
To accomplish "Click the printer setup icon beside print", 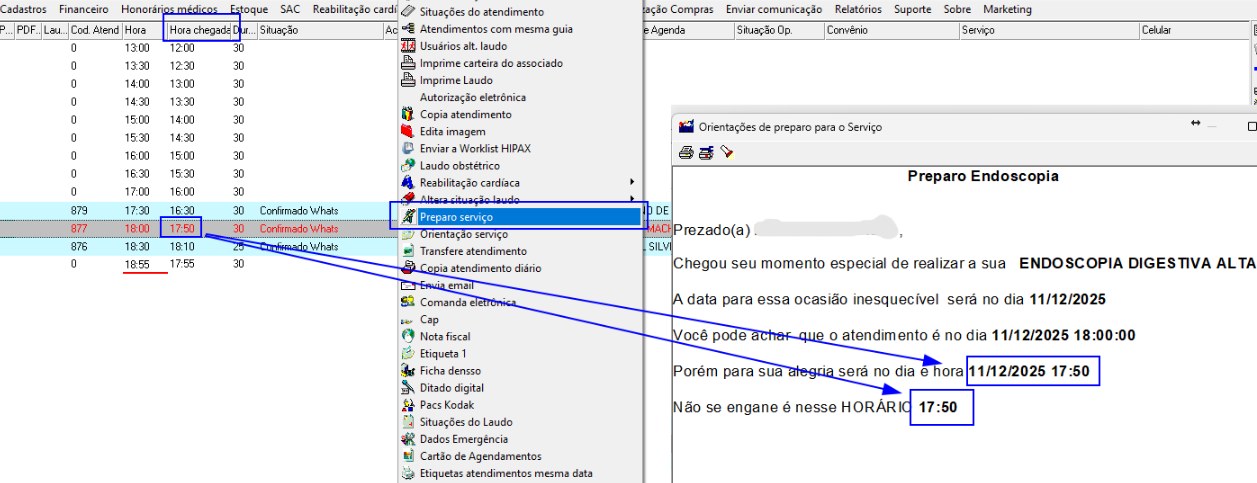I will pos(706,153).
